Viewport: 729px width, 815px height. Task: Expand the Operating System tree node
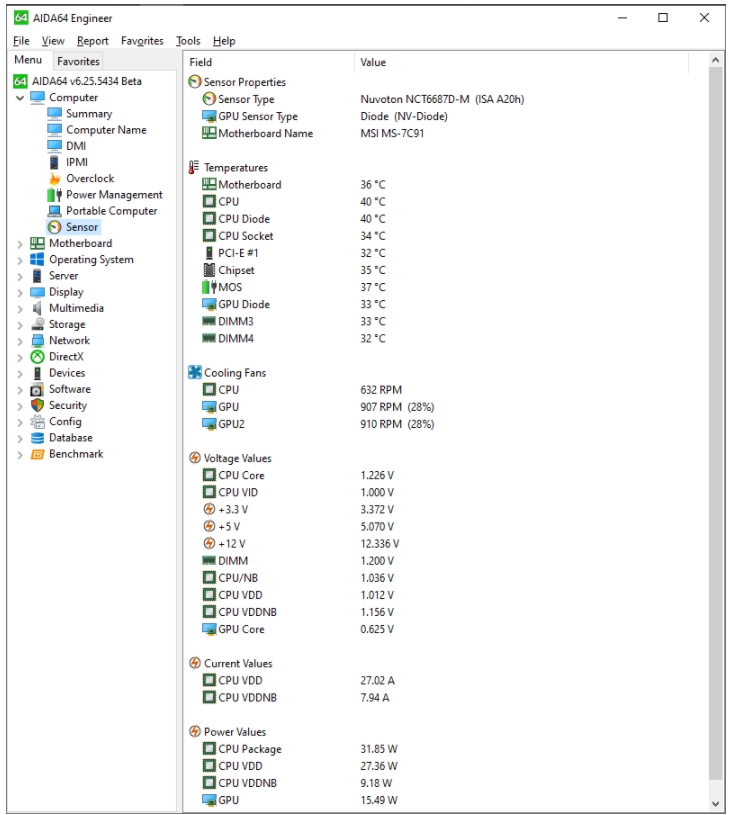tap(20, 260)
